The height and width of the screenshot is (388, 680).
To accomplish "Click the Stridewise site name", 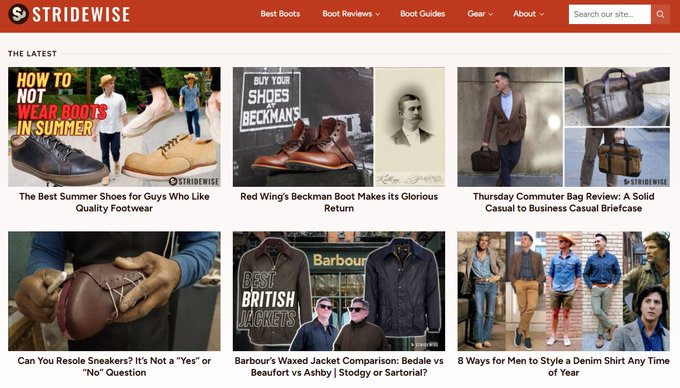I will click(81, 14).
